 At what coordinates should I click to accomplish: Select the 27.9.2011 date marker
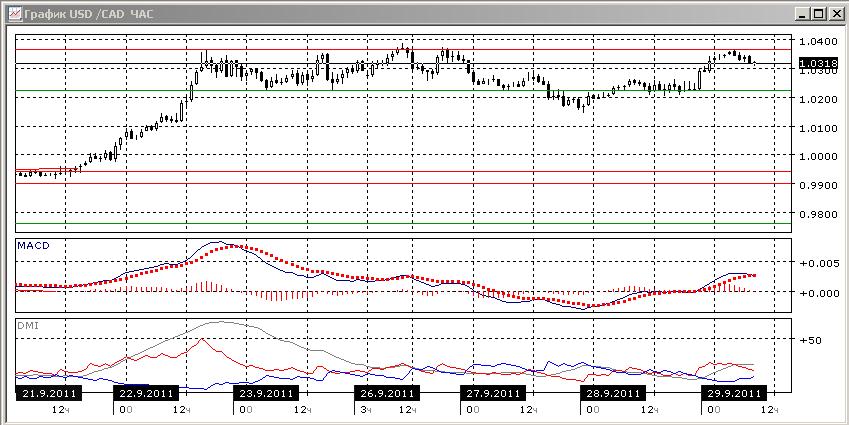tap(493, 393)
